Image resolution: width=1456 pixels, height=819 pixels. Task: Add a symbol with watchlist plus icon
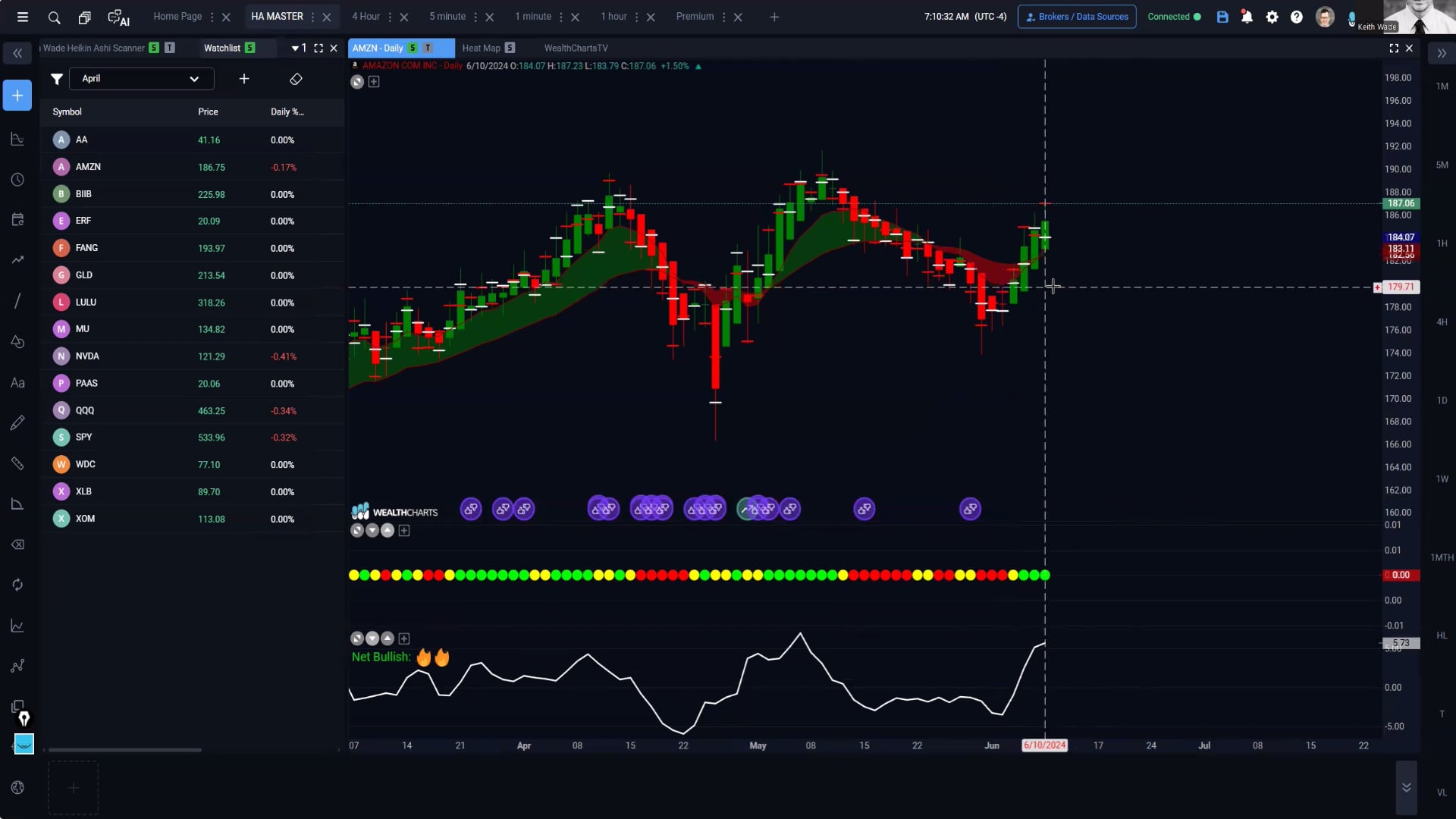(244, 79)
